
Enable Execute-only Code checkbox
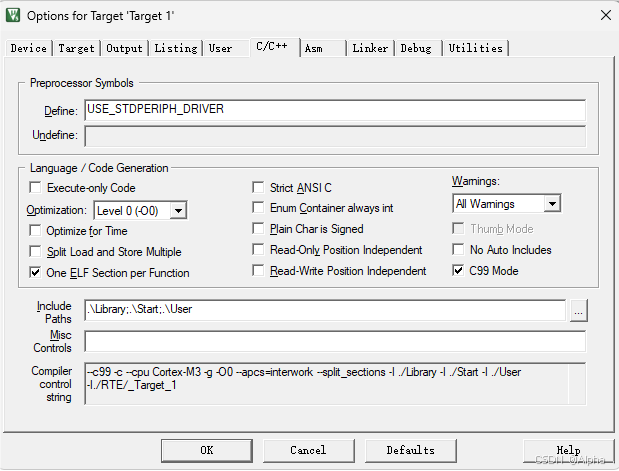[35, 187]
